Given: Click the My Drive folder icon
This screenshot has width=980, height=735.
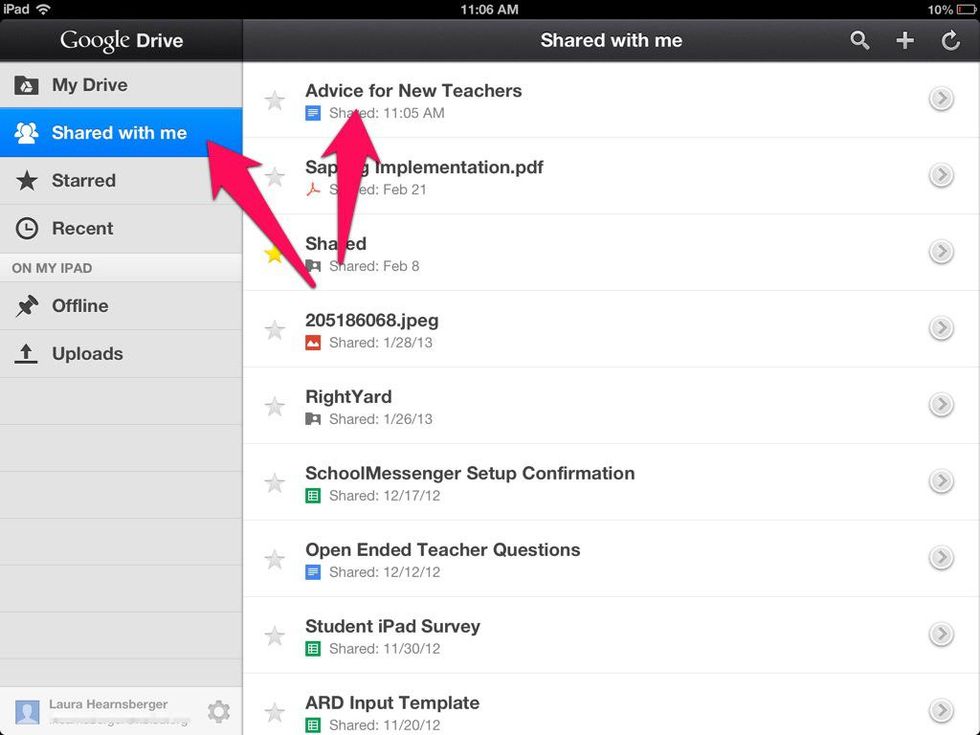Looking at the screenshot, I should 27,86.
